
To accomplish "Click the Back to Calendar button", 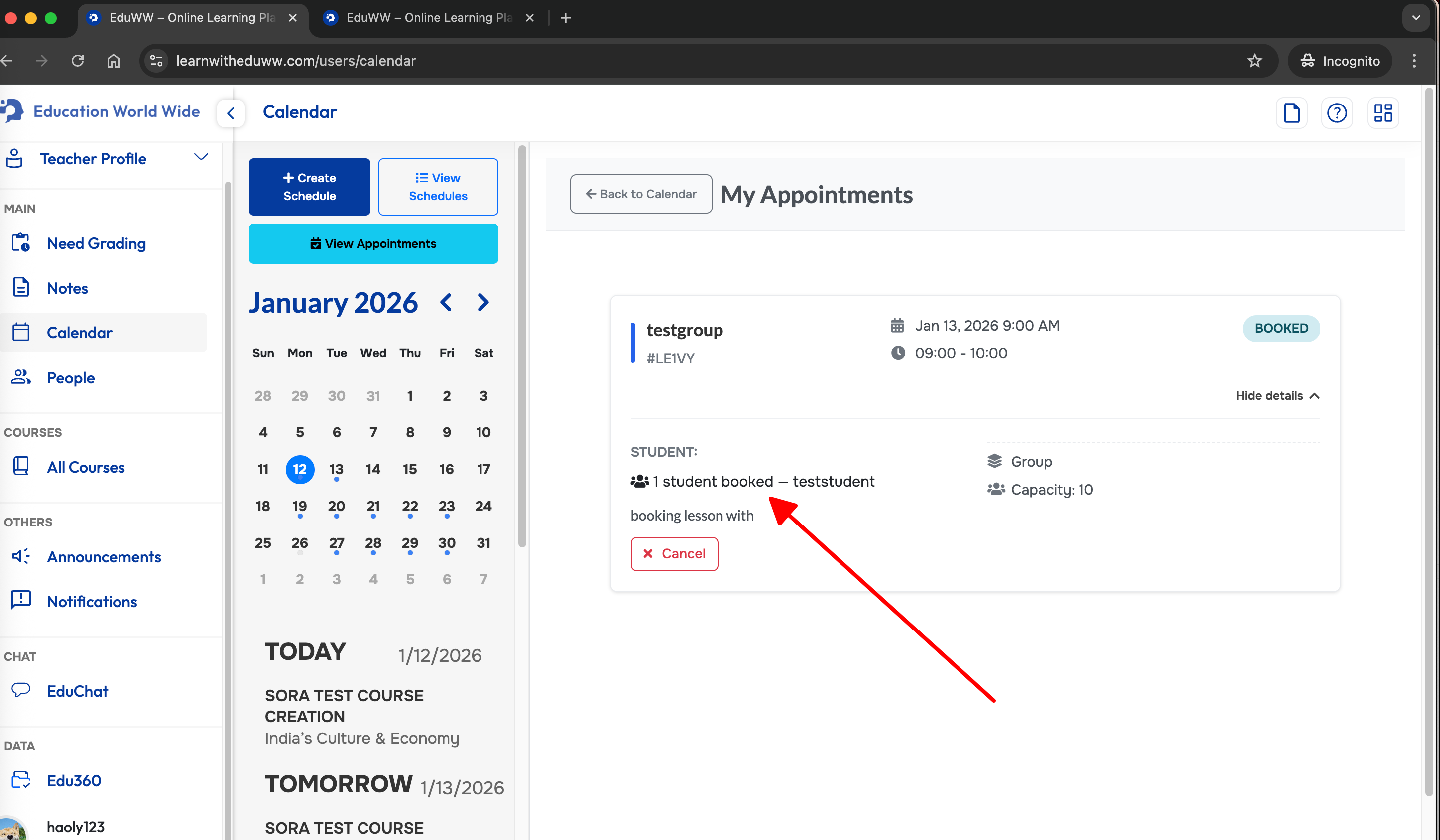I will click(640, 194).
